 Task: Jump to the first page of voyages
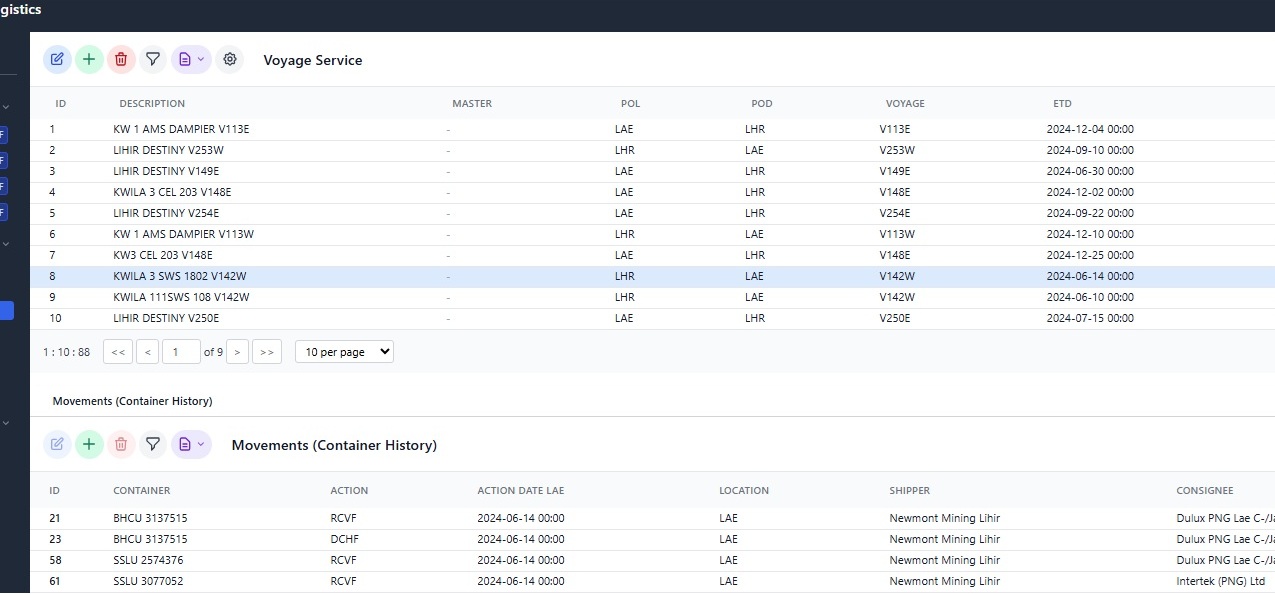click(x=117, y=352)
